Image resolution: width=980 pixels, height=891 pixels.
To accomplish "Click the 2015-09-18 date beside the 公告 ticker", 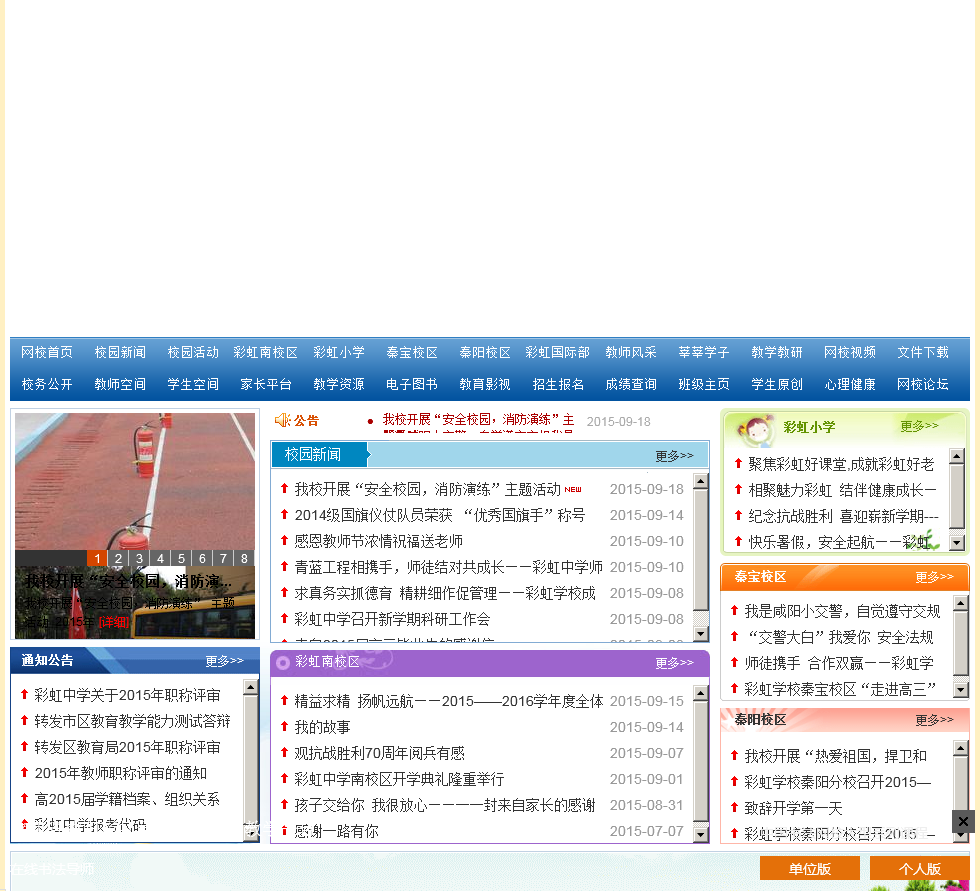I will (618, 422).
